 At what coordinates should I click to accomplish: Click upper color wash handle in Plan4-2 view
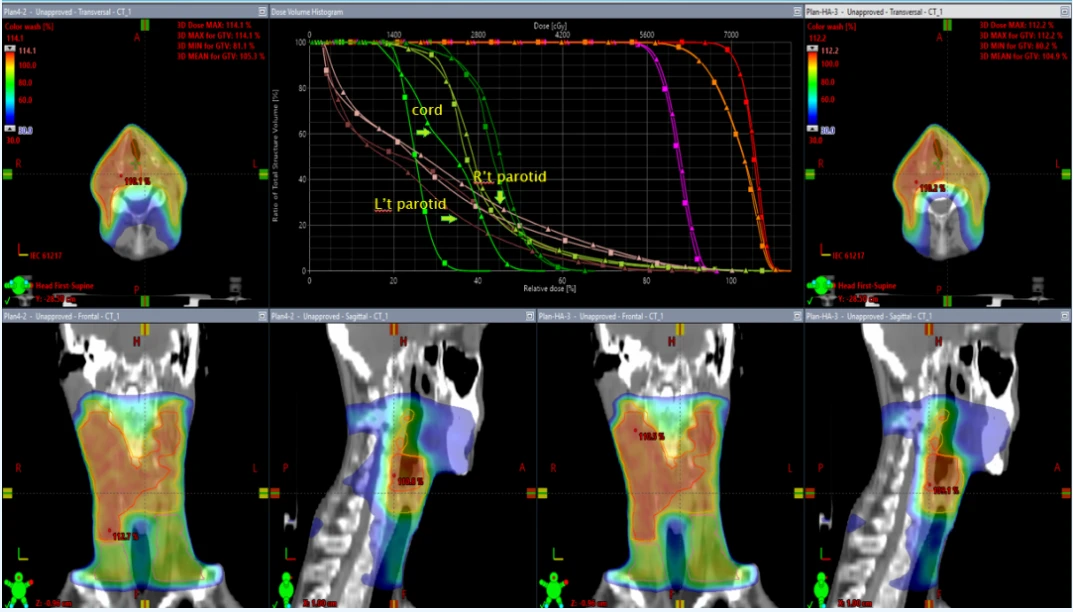click(x=10, y=50)
